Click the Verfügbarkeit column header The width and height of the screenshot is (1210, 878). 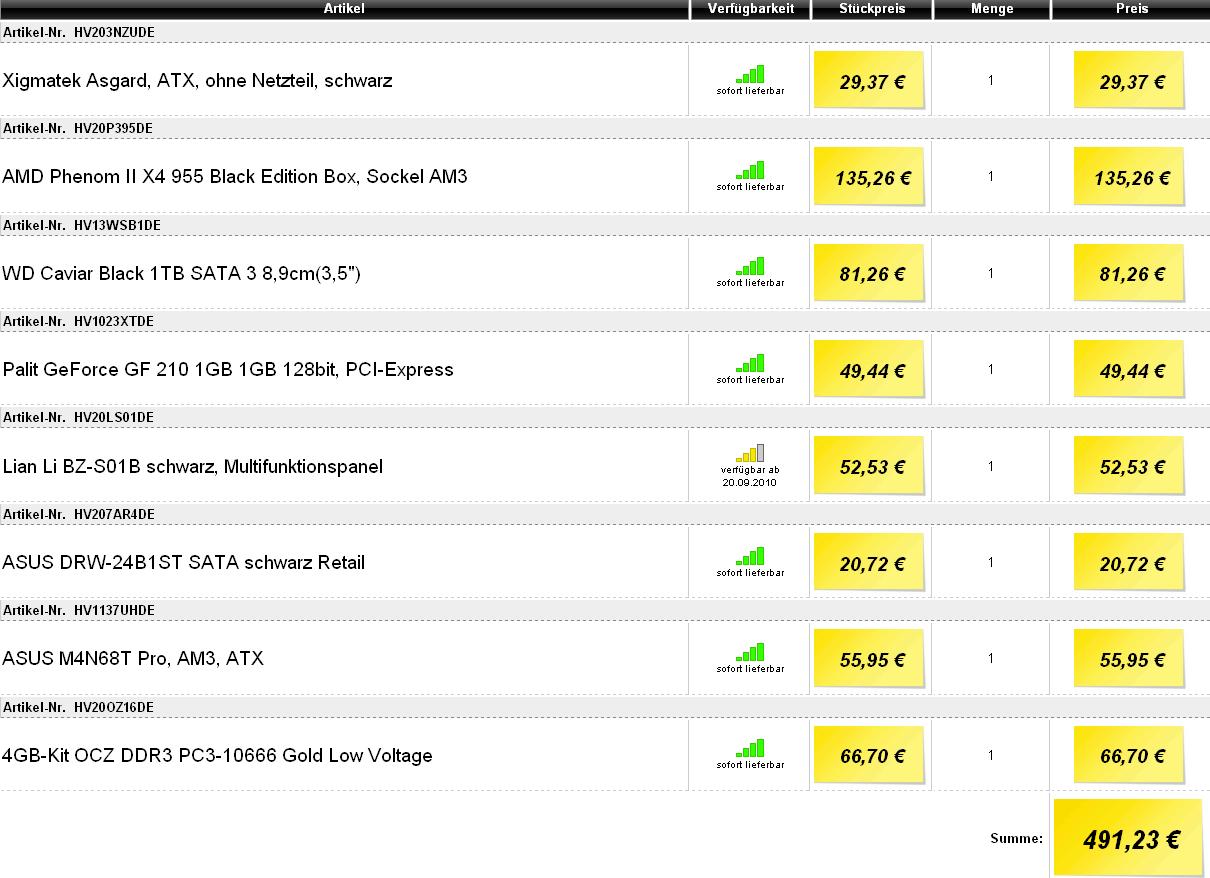[750, 9]
